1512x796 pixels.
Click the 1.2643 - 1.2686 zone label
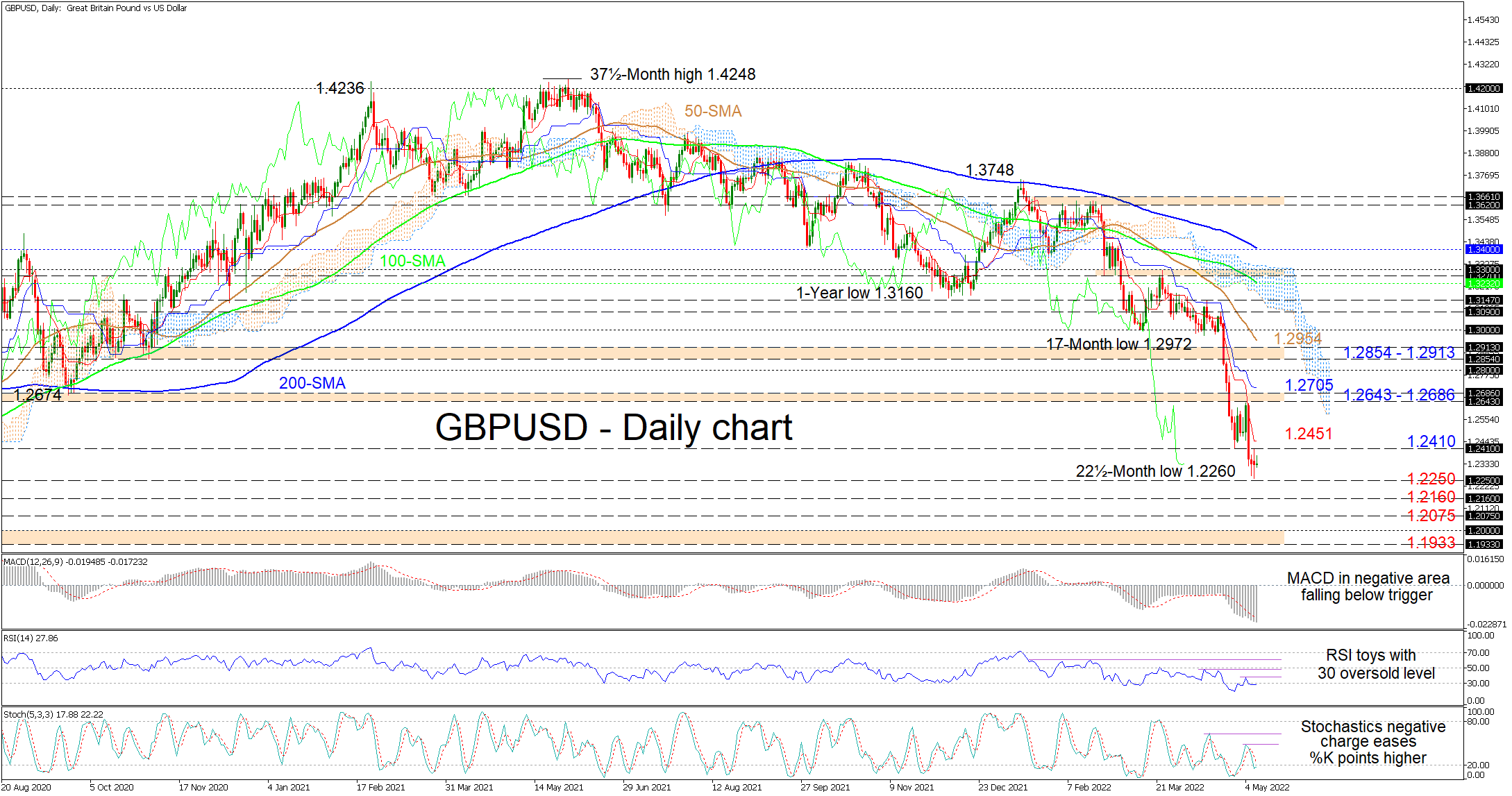point(1398,395)
